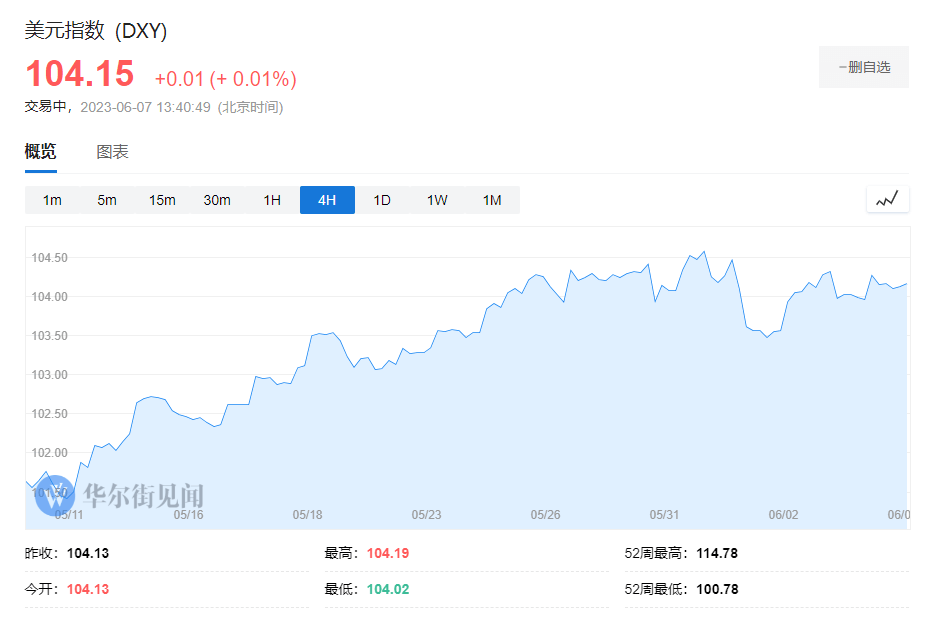This screenshot has height=626, width=932.
Task: Switch to the 概览 tab
Action: [x=41, y=152]
